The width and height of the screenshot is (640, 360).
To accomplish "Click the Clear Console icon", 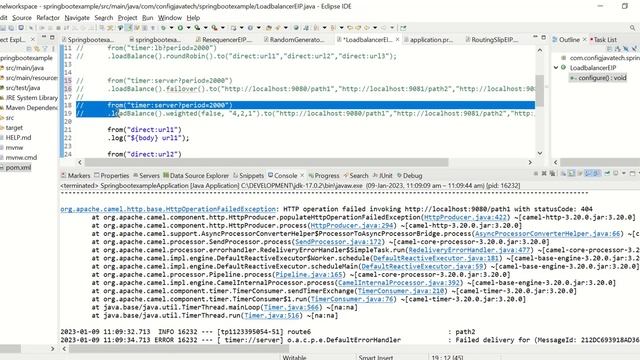I will click(x=563, y=173).
